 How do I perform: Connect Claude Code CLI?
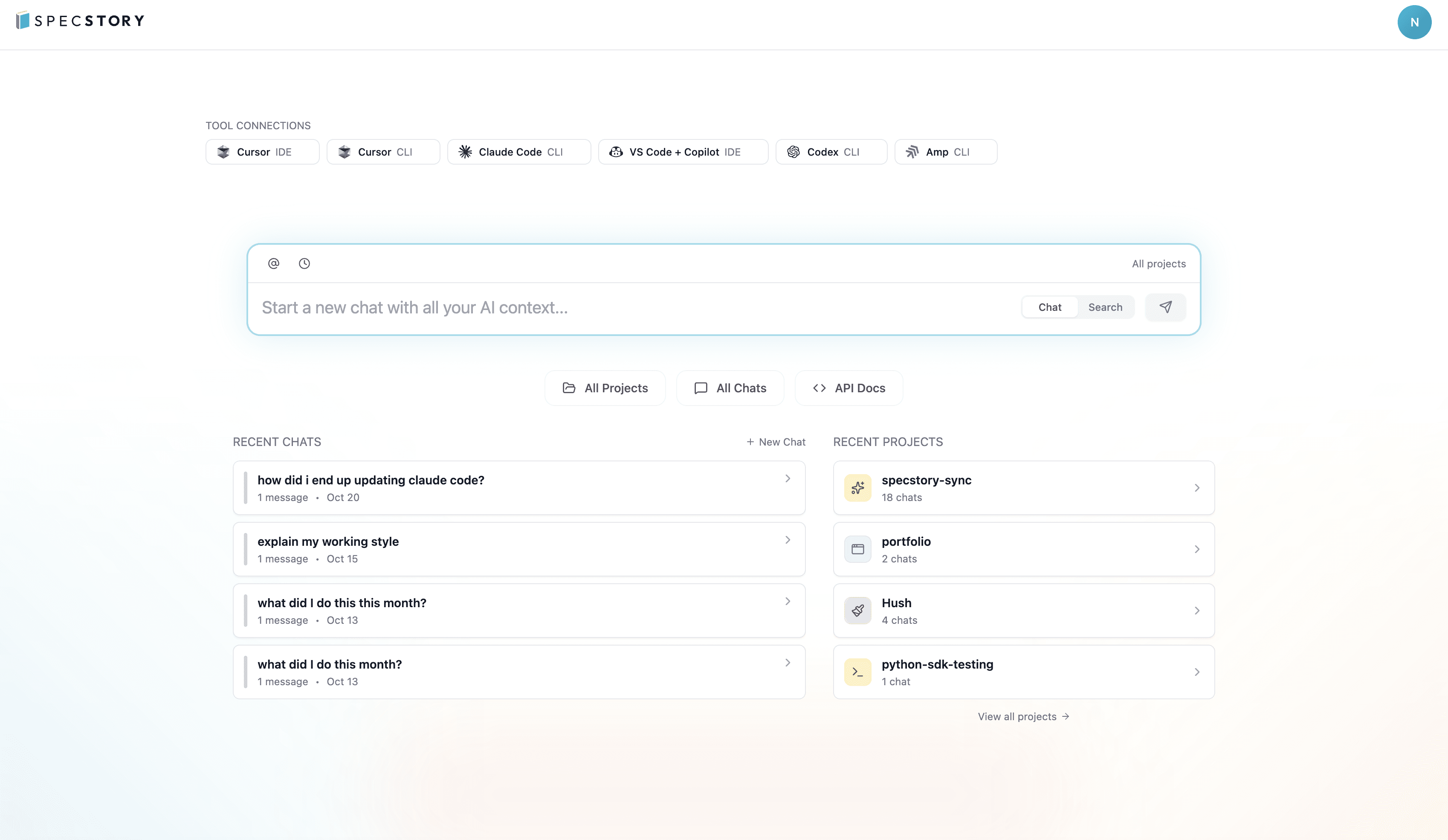pos(518,152)
